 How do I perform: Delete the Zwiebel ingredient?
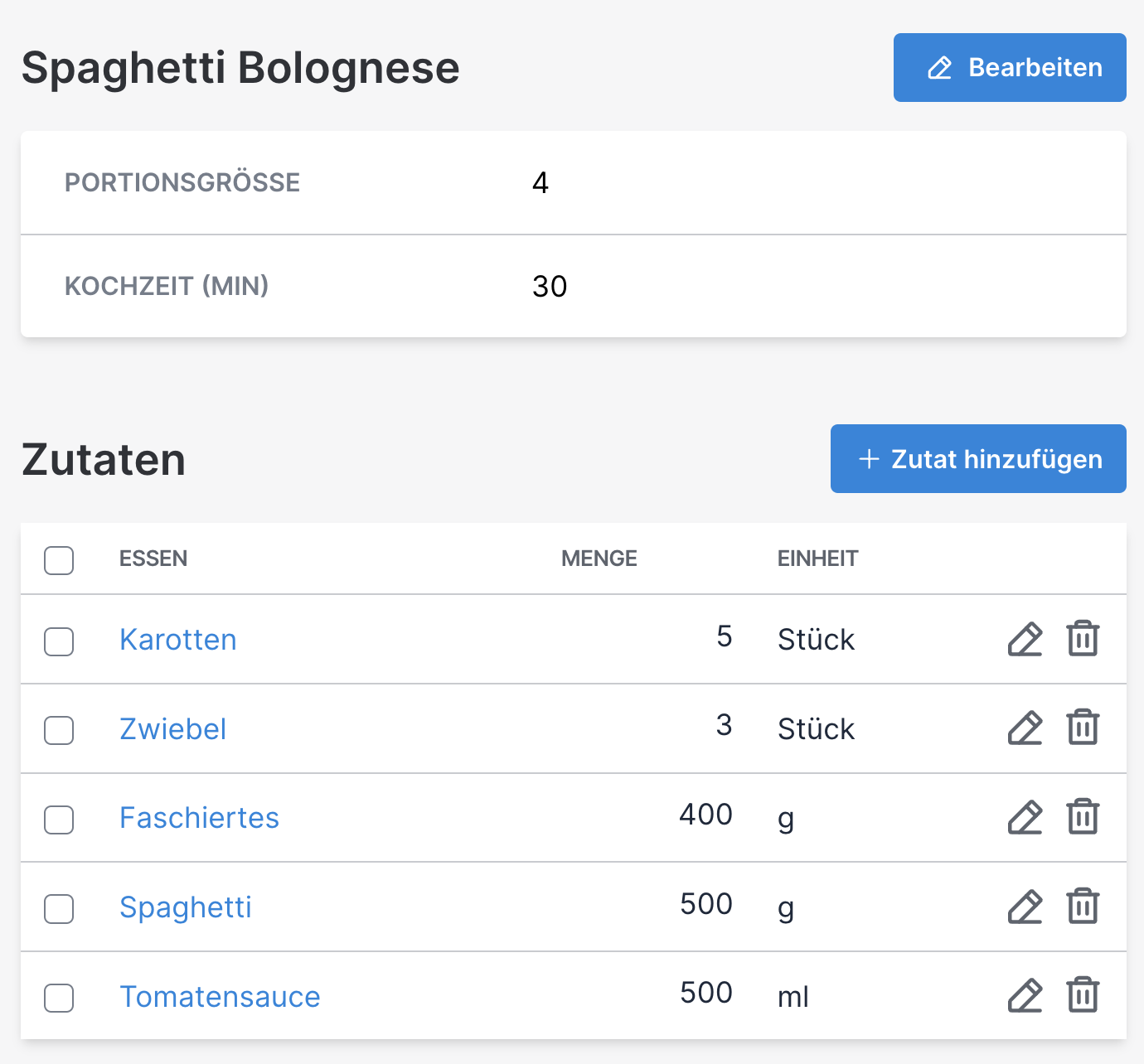coord(1083,728)
